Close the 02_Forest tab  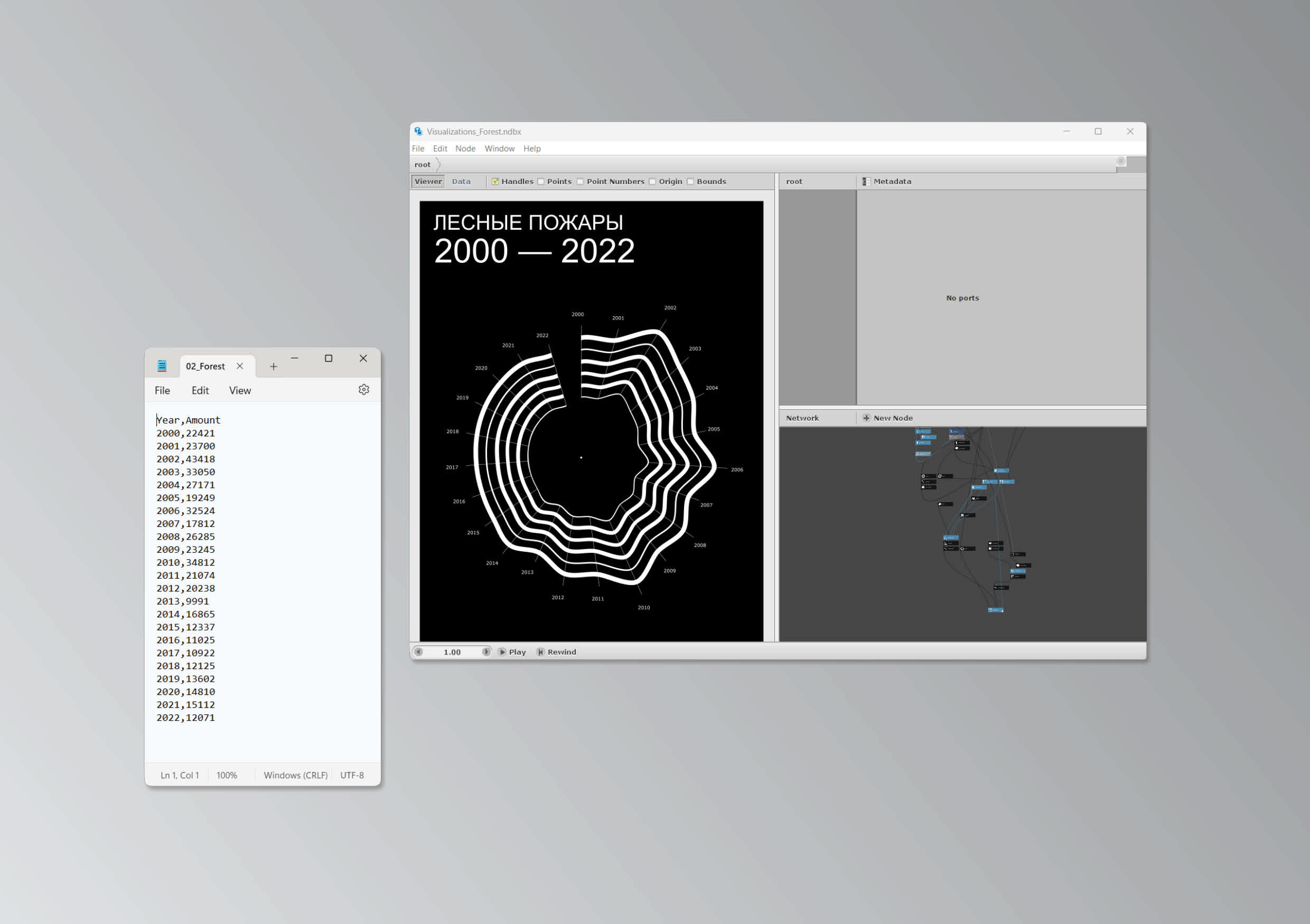(x=240, y=366)
